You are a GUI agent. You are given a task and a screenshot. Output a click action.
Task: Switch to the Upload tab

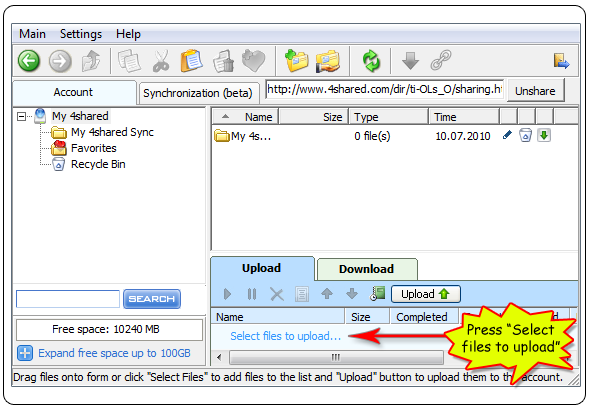click(x=262, y=268)
